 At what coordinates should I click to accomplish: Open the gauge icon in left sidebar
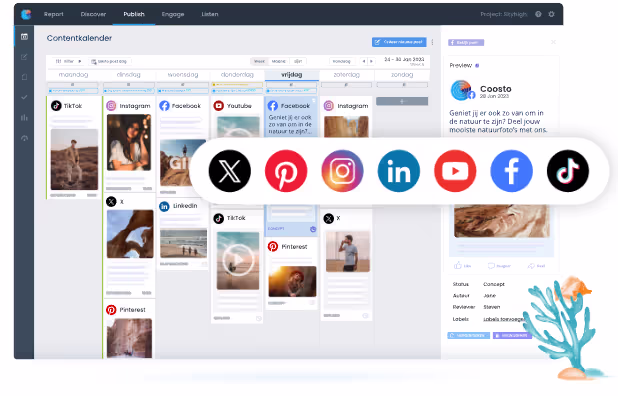click(x=24, y=138)
